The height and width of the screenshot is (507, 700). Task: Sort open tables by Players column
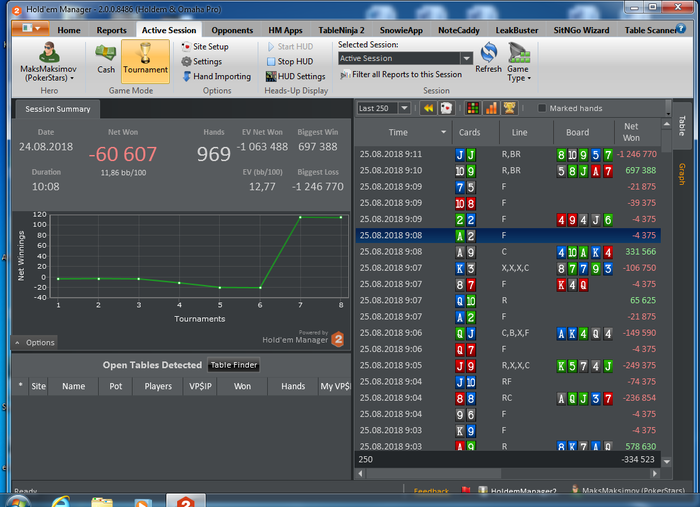158,386
